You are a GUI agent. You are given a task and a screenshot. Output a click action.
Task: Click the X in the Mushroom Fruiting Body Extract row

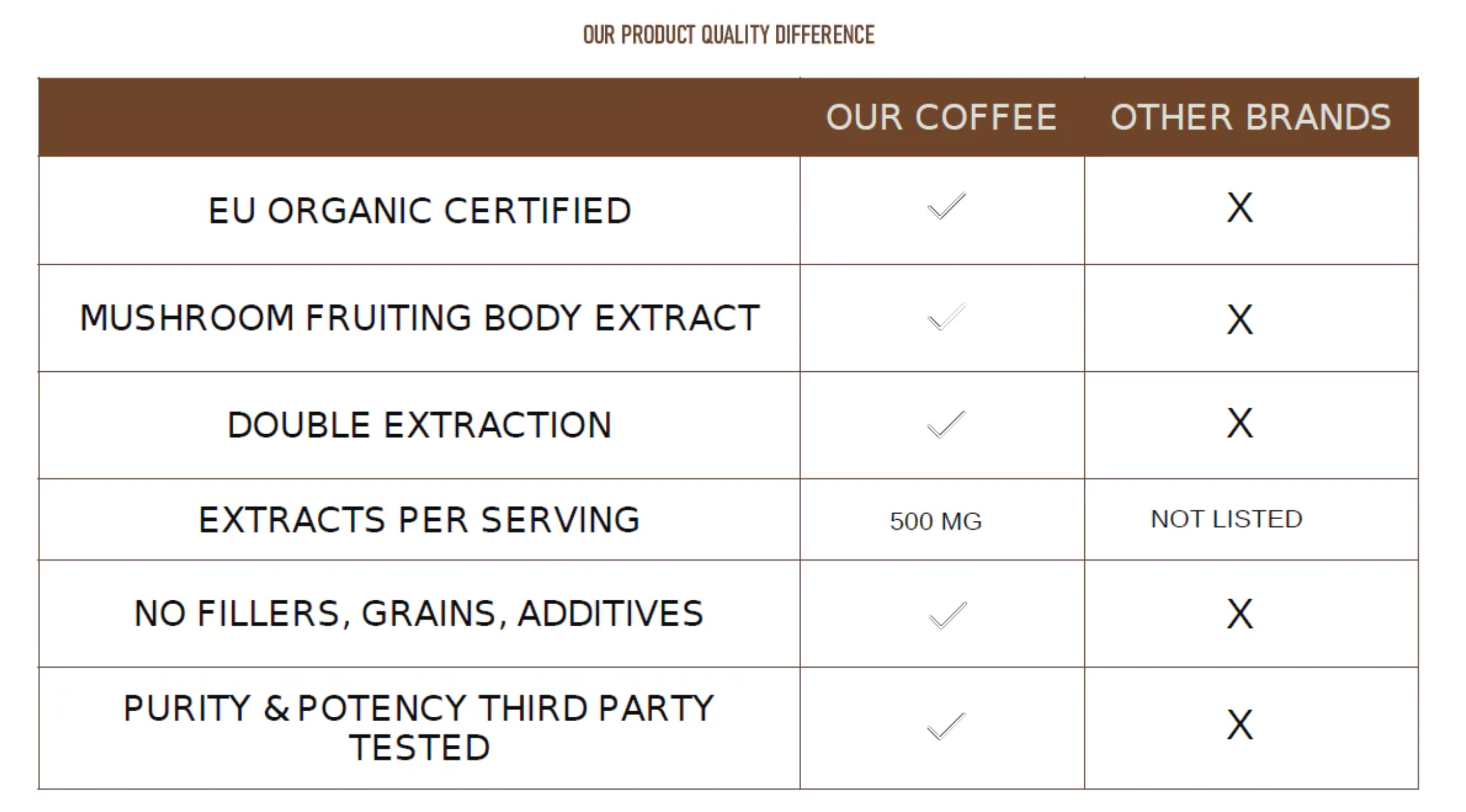pyautogui.click(x=1240, y=319)
